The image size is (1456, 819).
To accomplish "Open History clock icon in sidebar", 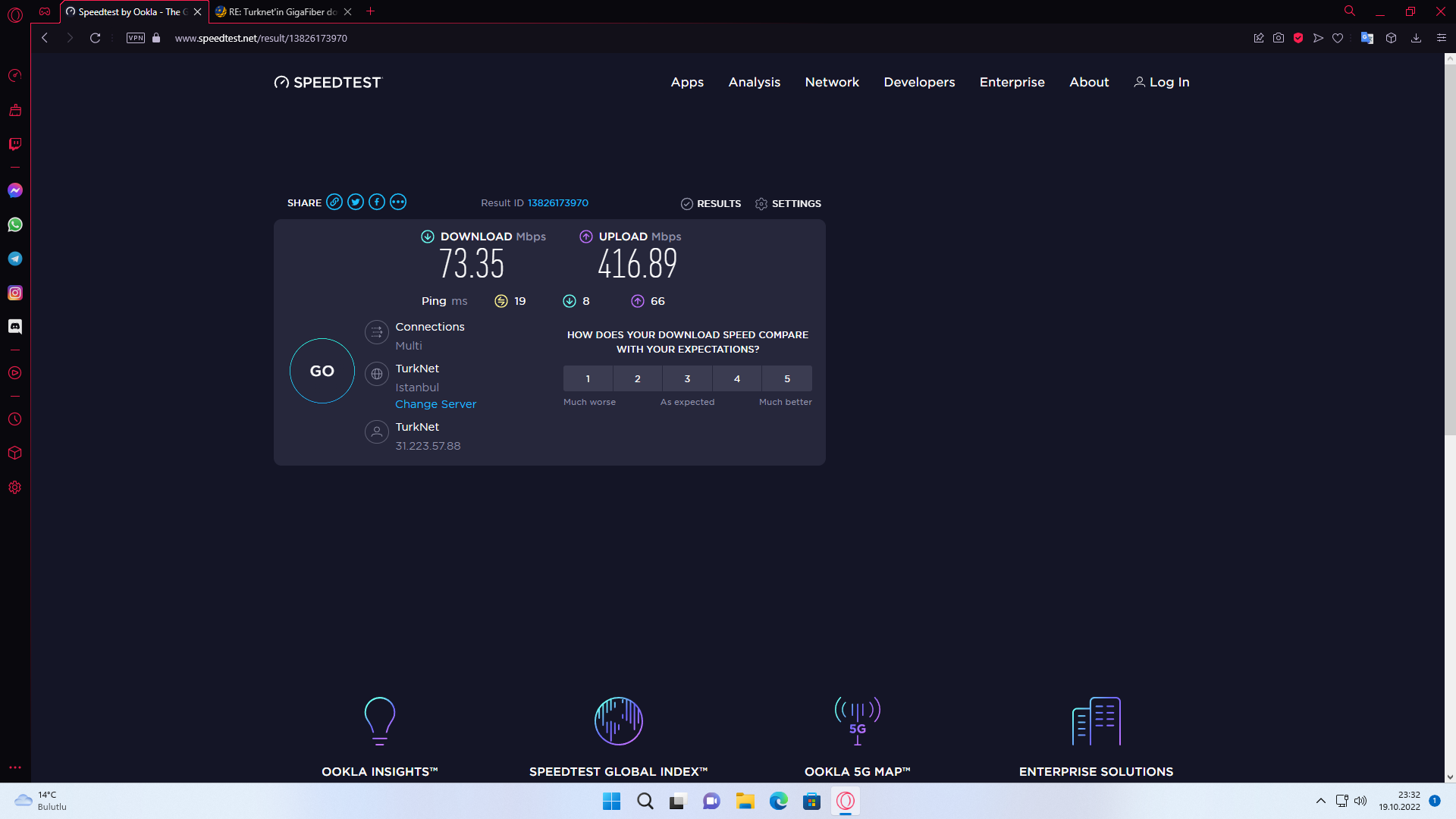I will 15,419.
